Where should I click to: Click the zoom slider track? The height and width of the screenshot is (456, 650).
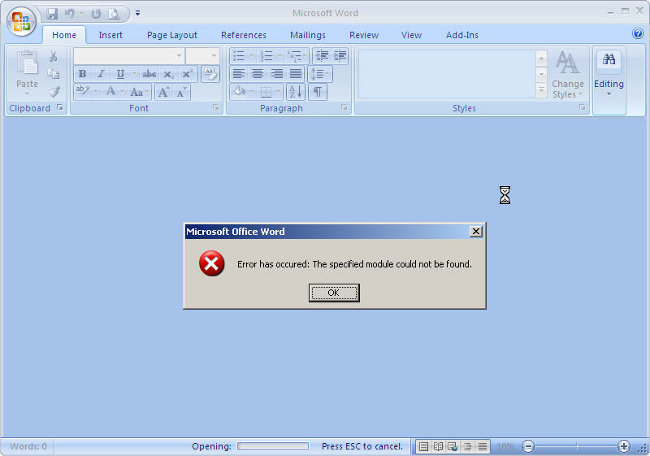(576, 446)
